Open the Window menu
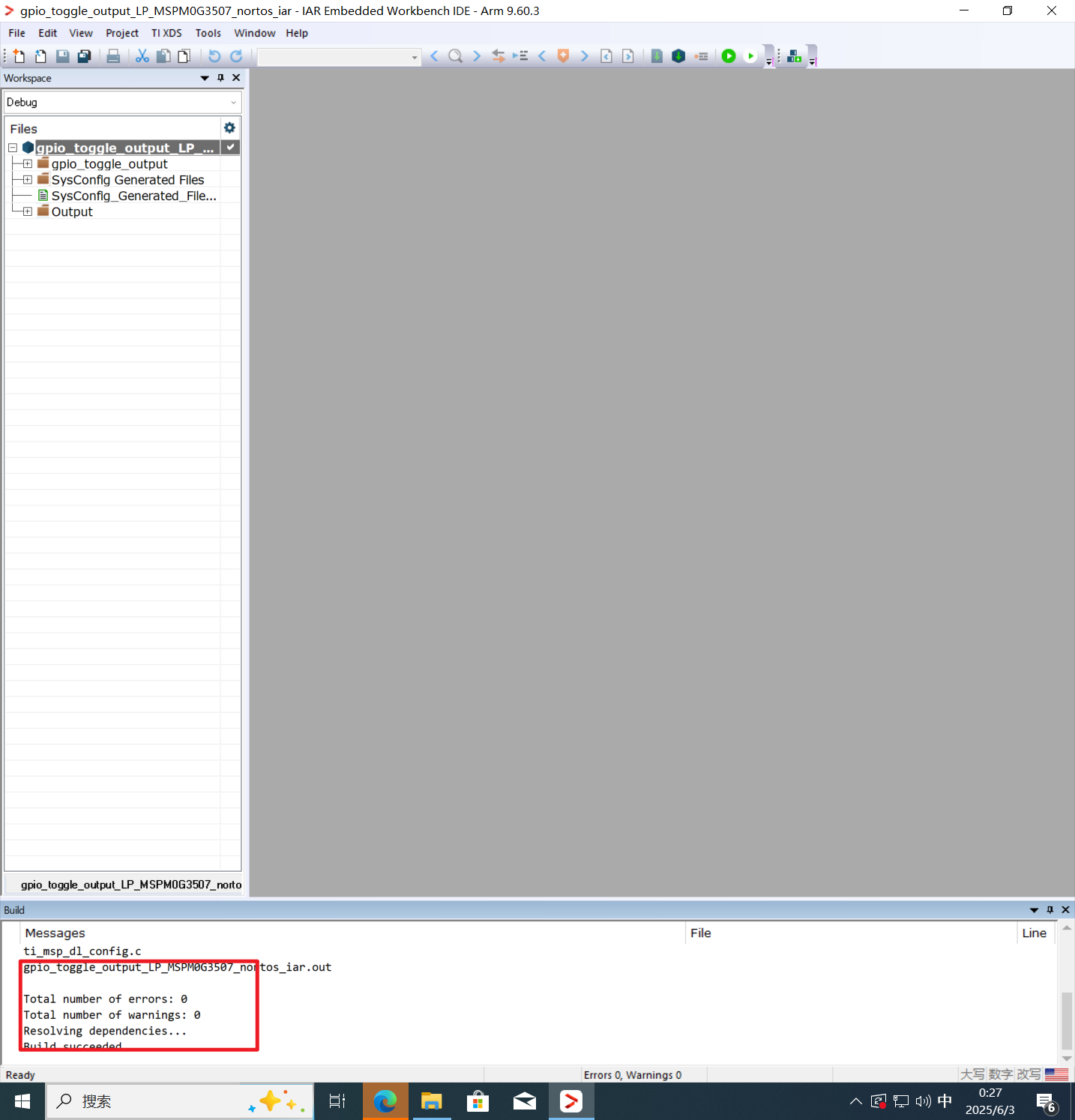Viewport: 1075px width, 1120px height. [255, 33]
